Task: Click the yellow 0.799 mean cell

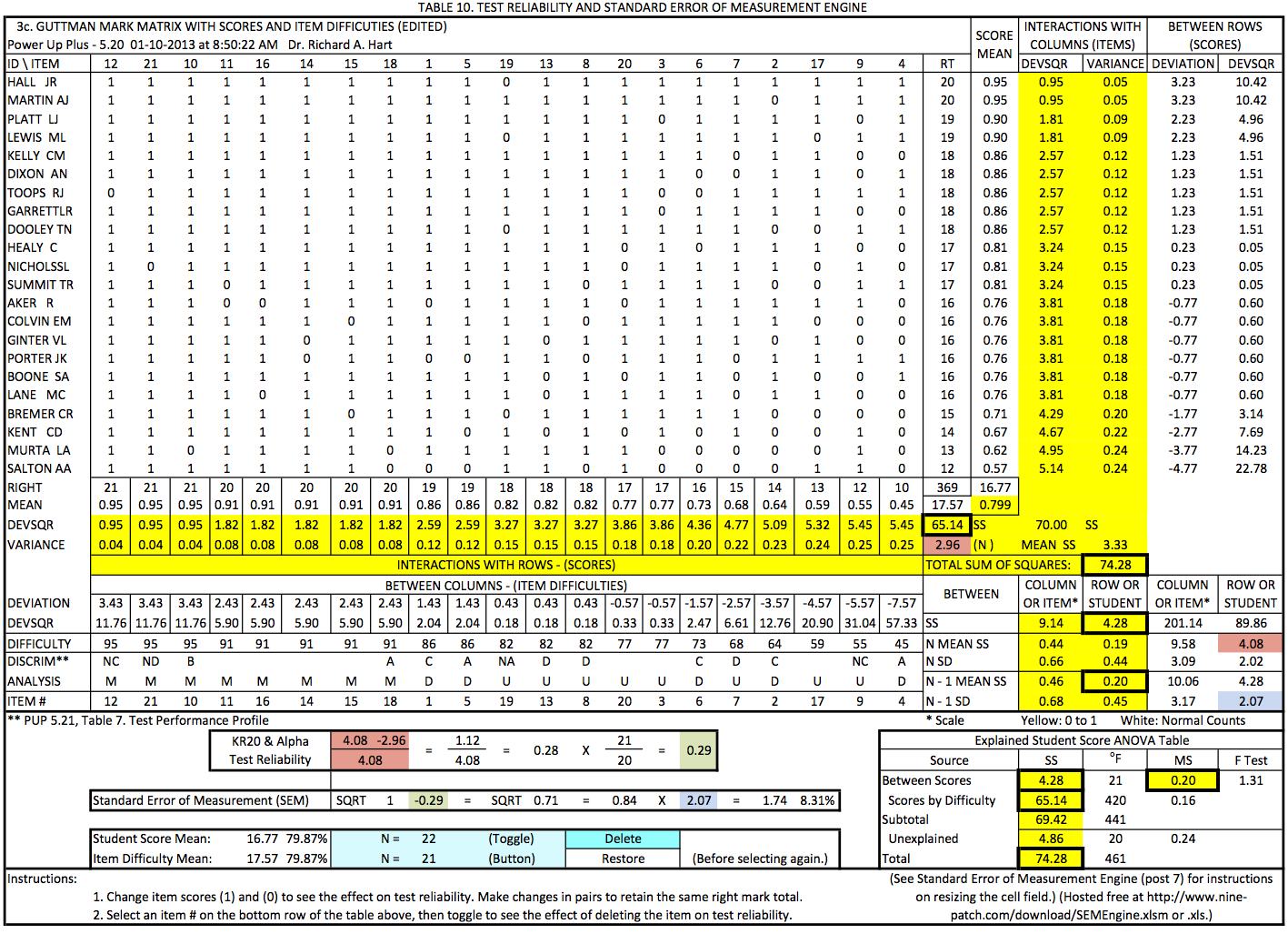Action: click(x=994, y=505)
